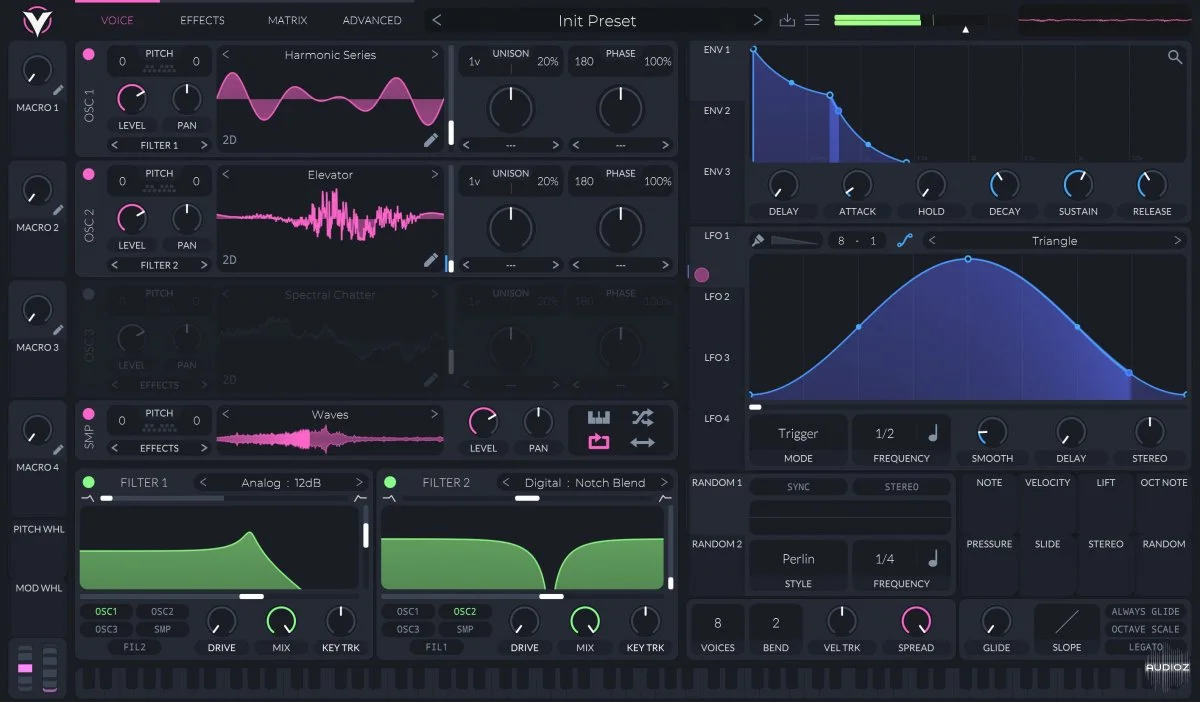Select next wavetable after Harmonic Series

coord(435,55)
